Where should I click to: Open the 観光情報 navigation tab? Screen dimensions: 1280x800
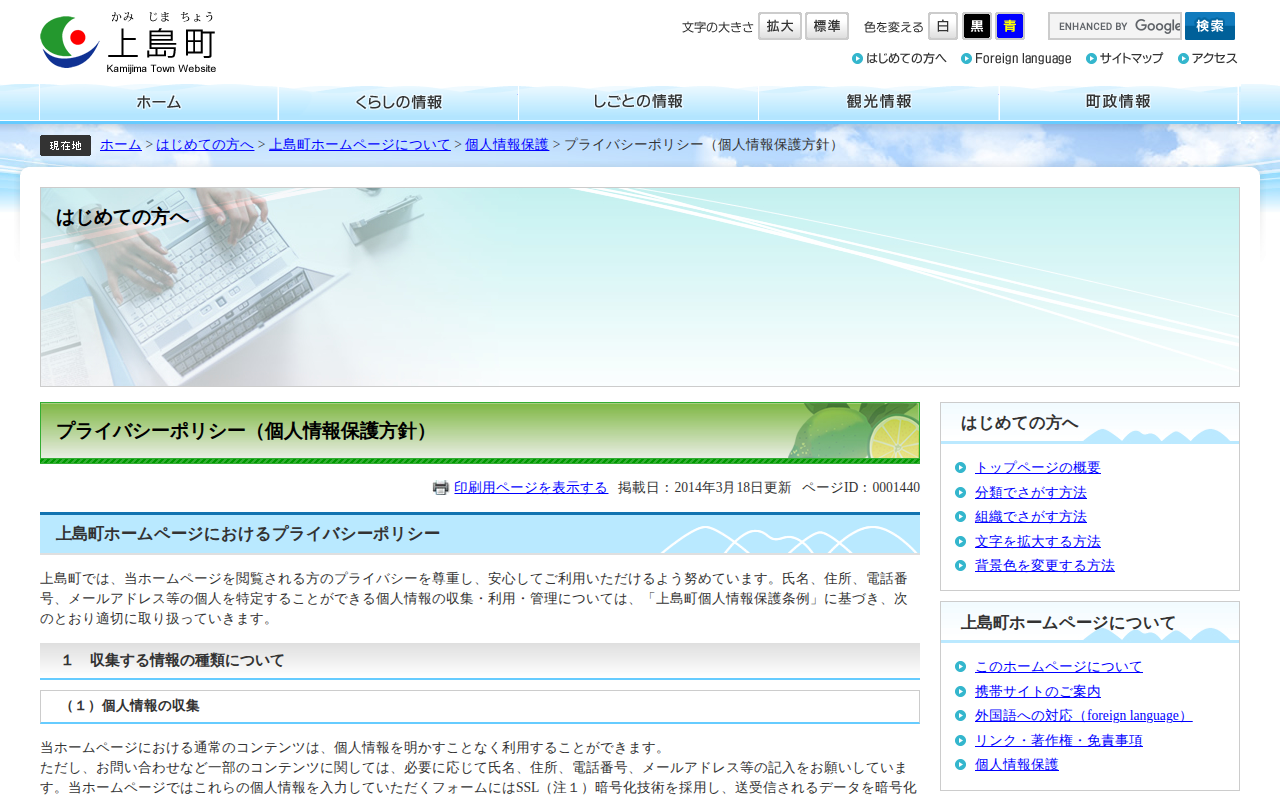[x=879, y=102]
